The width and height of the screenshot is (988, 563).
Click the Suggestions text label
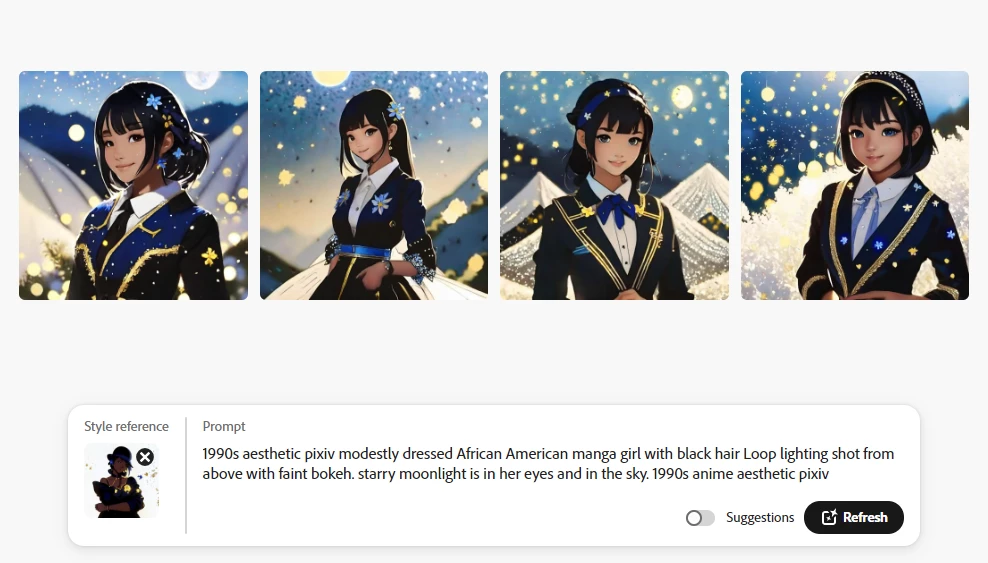coord(760,518)
